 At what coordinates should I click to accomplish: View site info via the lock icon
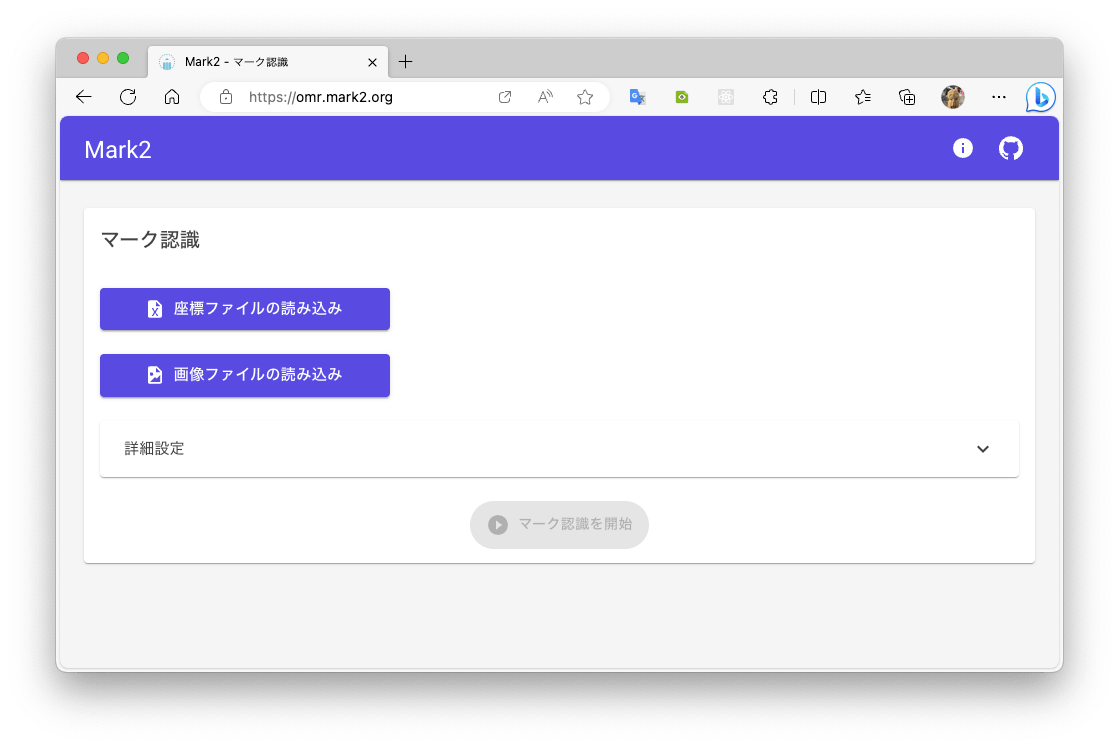click(x=226, y=97)
